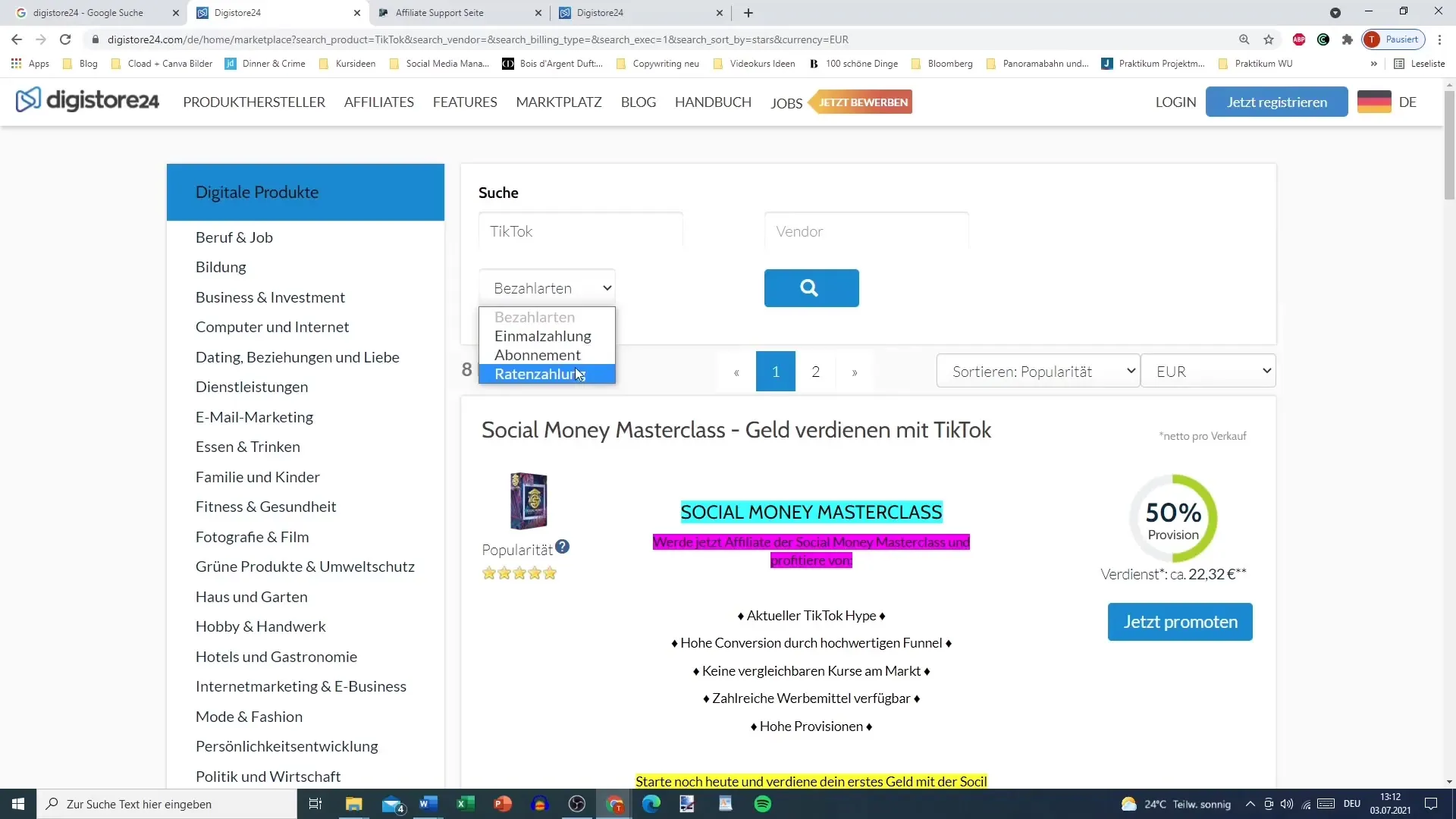Click the German flag language icon

(x=1374, y=102)
